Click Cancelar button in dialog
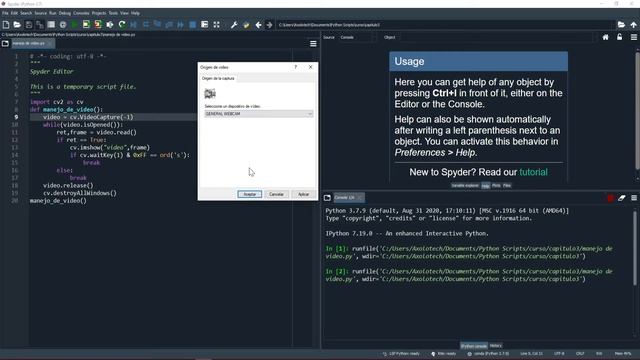Image resolution: width=640 pixels, height=360 pixels. [276, 194]
